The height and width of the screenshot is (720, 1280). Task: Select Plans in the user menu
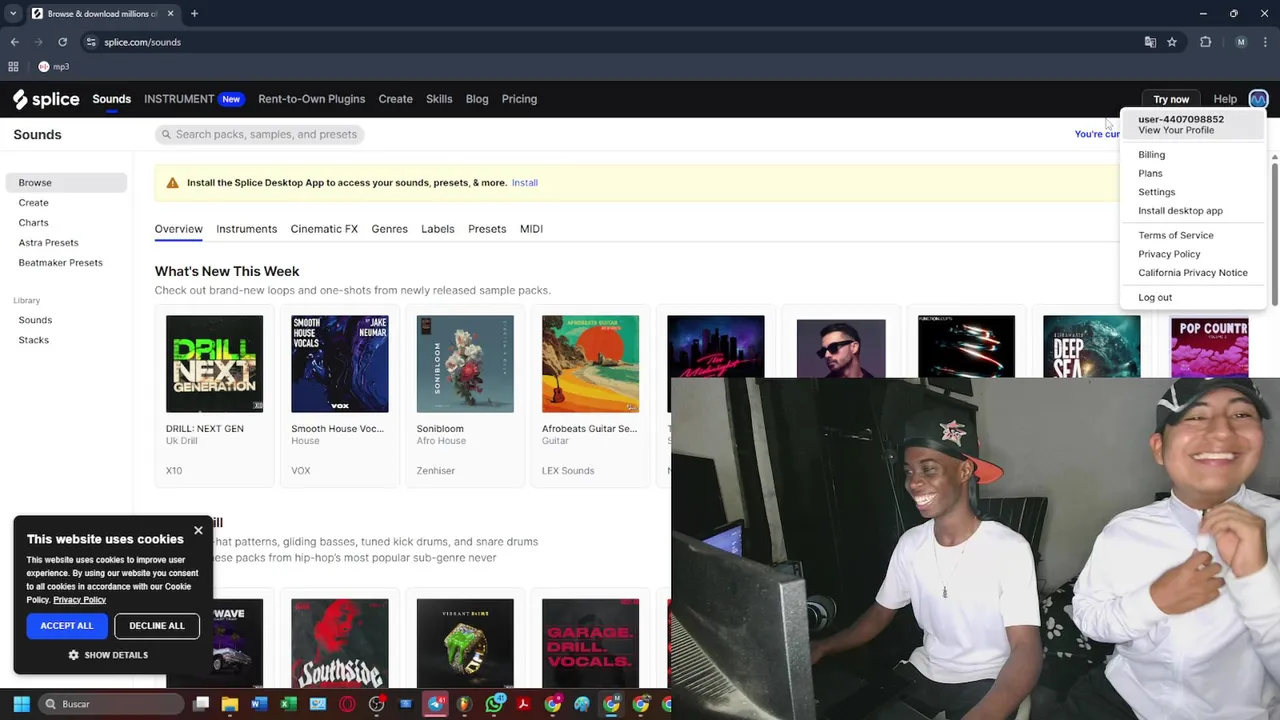click(x=1150, y=173)
